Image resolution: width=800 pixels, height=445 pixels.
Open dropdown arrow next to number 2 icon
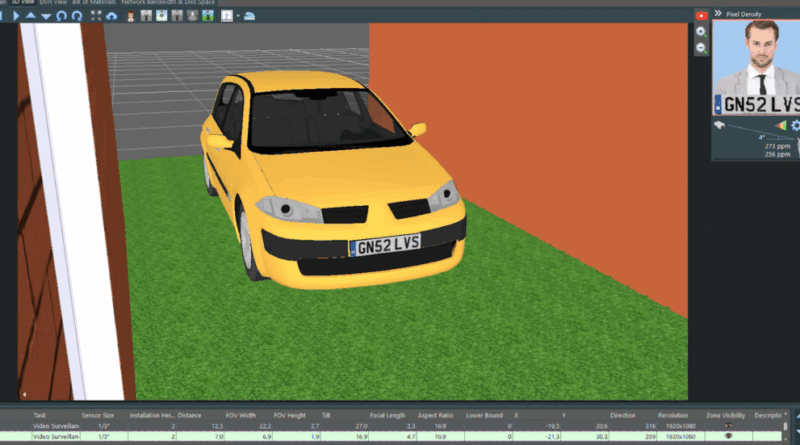click(238, 16)
